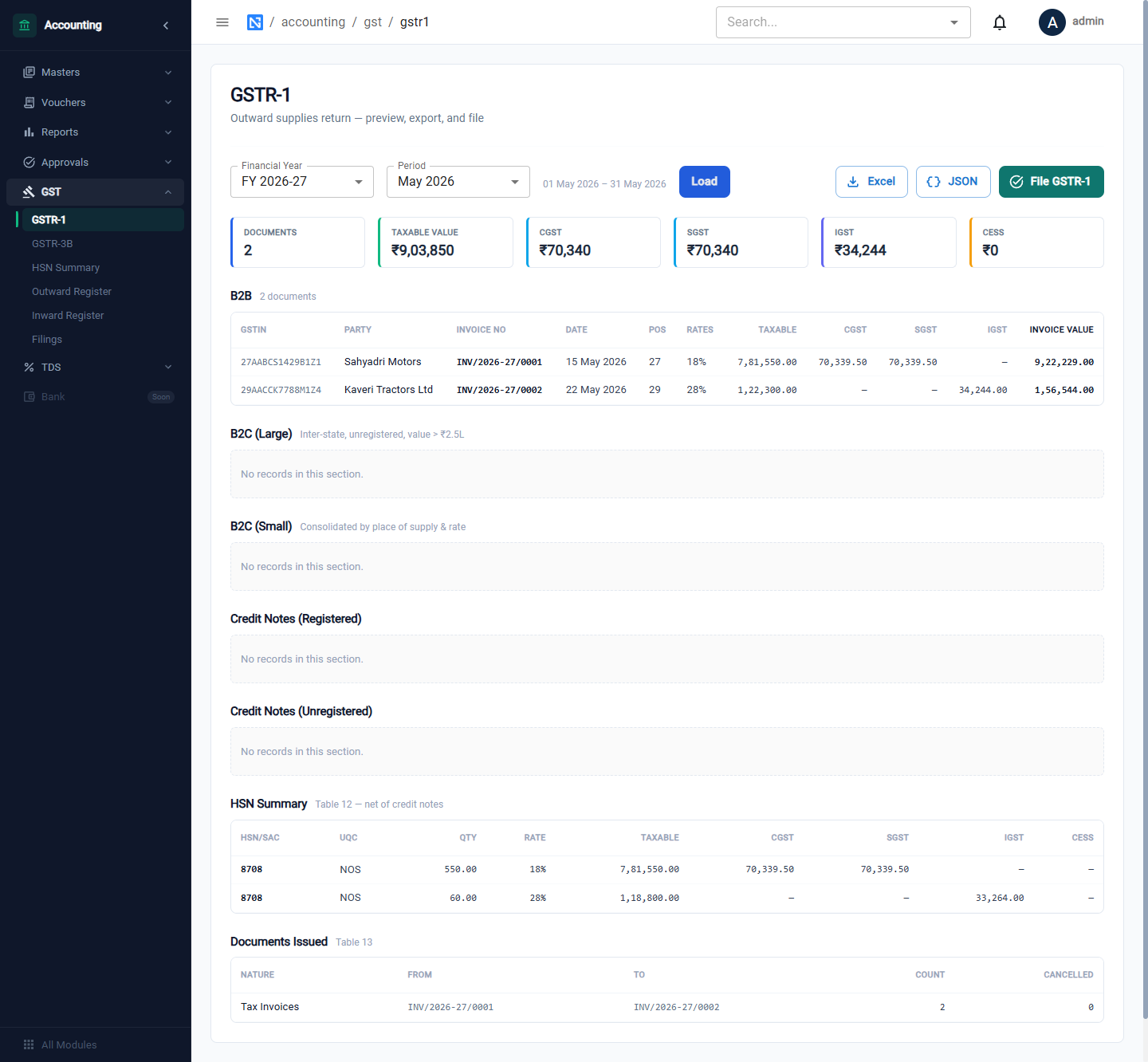1148x1062 pixels.
Task: Click the home logo in the breadcrumb
Action: click(255, 22)
